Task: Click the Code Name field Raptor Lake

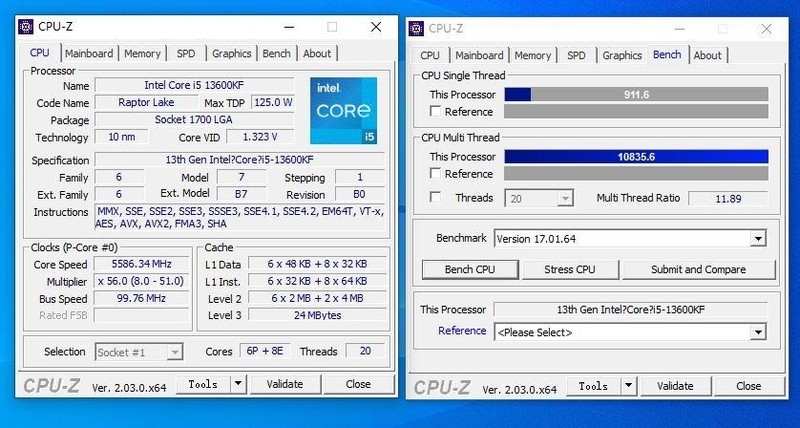Action: coord(146,103)
